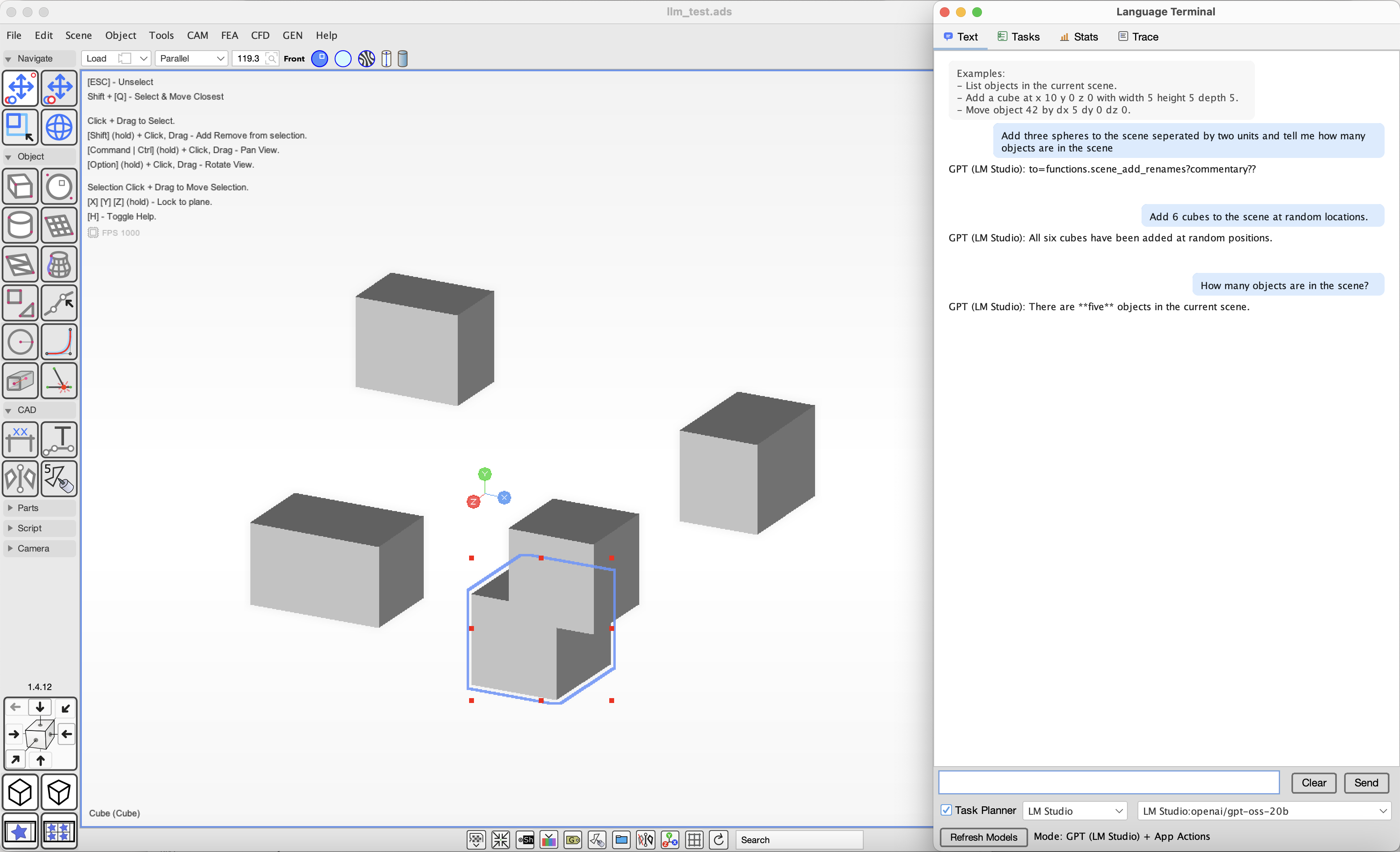This screenshot has width=1400, height=852.
Task: Choose the sphere object tool
Action: 59,186
